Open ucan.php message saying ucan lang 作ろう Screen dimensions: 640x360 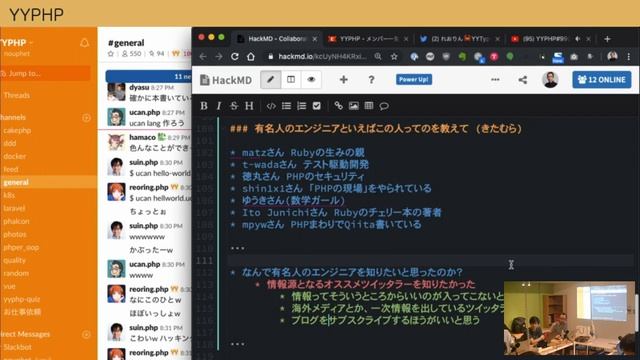coord(157,123)
